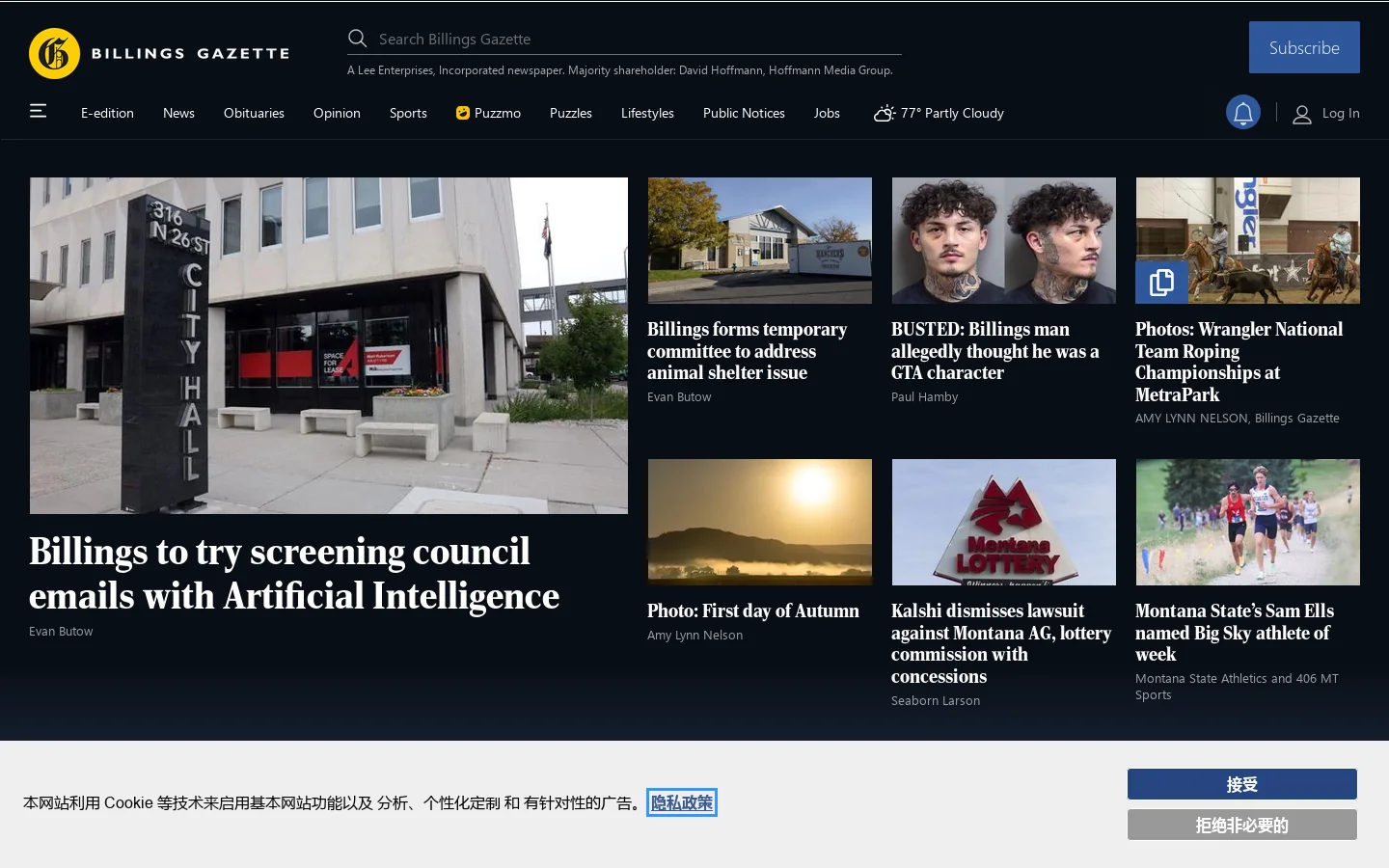
Task: Click the Puzzmo logo icon
Action: 463,113
